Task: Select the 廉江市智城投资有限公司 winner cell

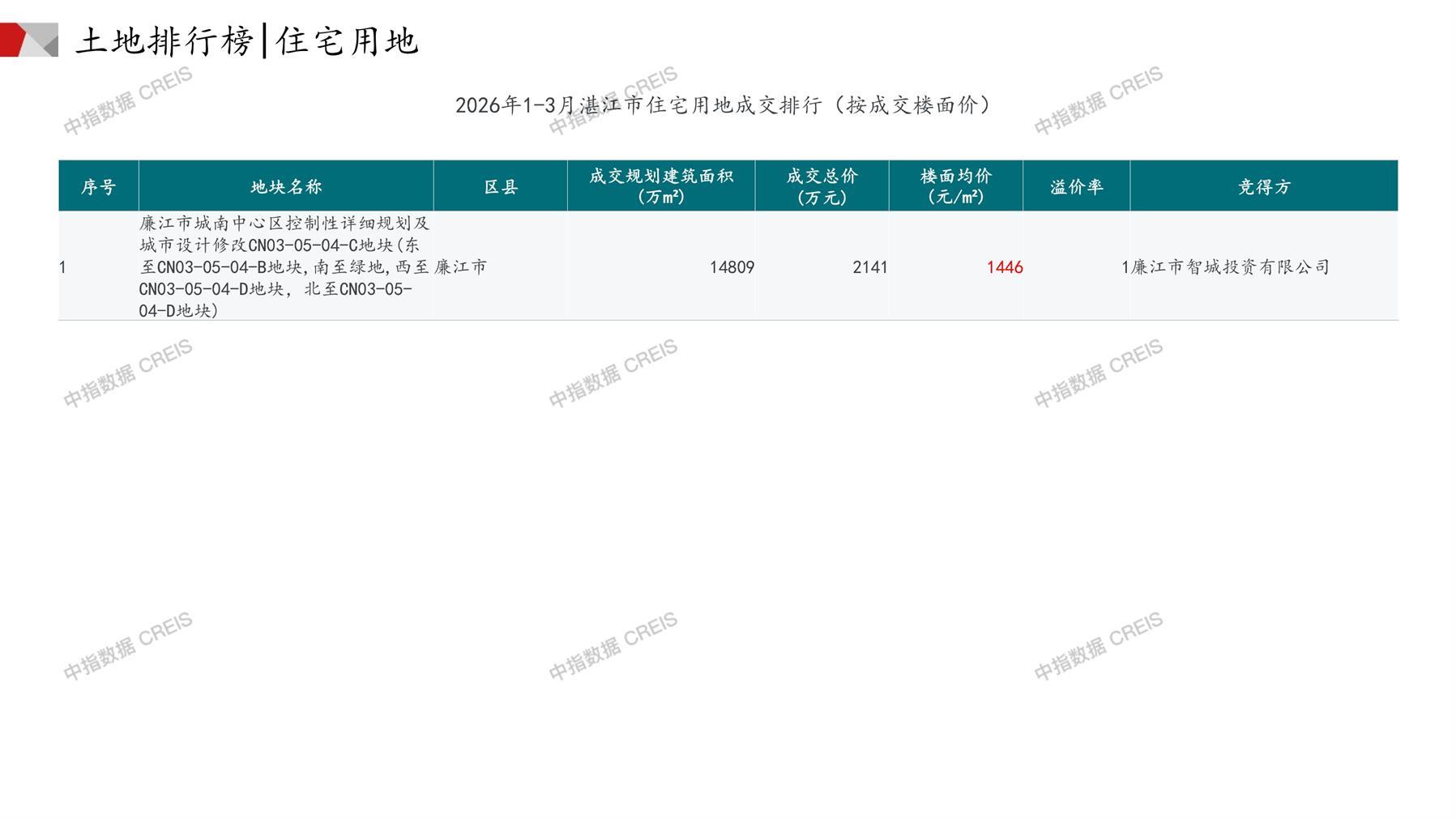Action: click(1230, 267)
